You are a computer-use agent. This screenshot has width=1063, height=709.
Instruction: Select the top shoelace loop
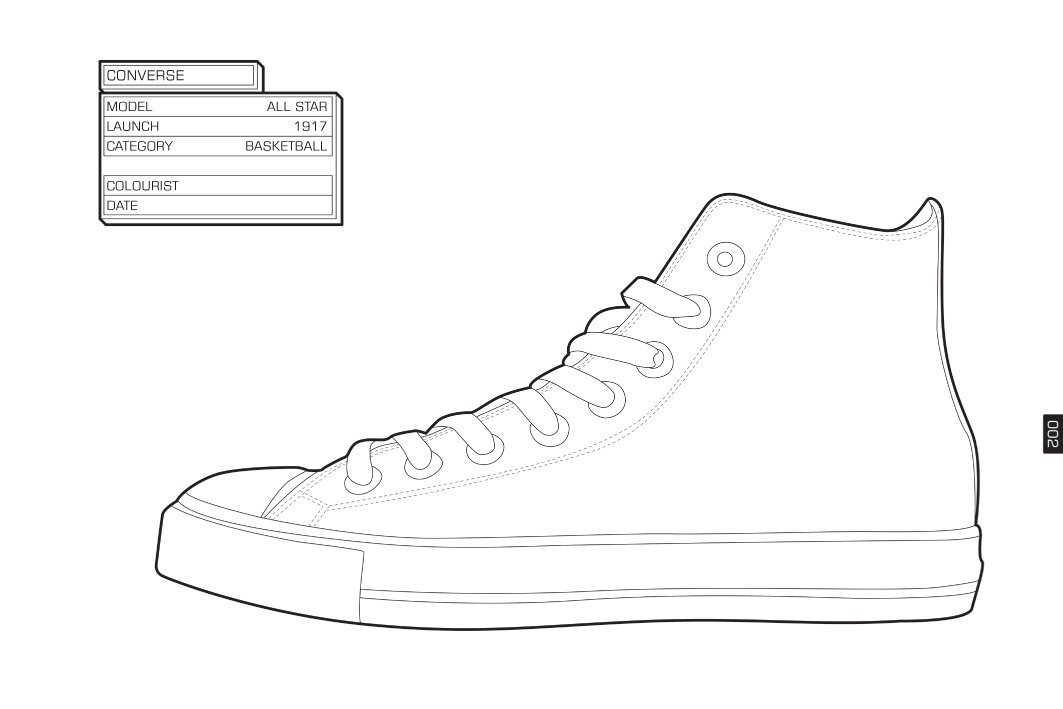click(x=662, y=300)
